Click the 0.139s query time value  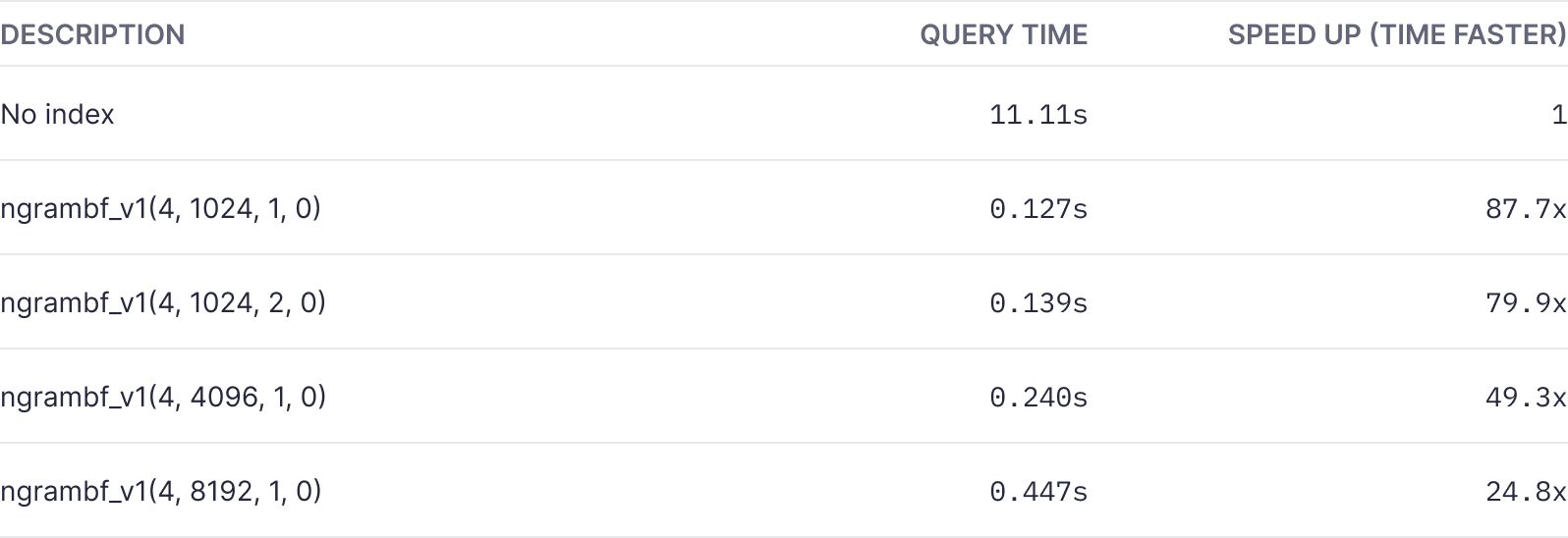click(x=1037, y=303)
